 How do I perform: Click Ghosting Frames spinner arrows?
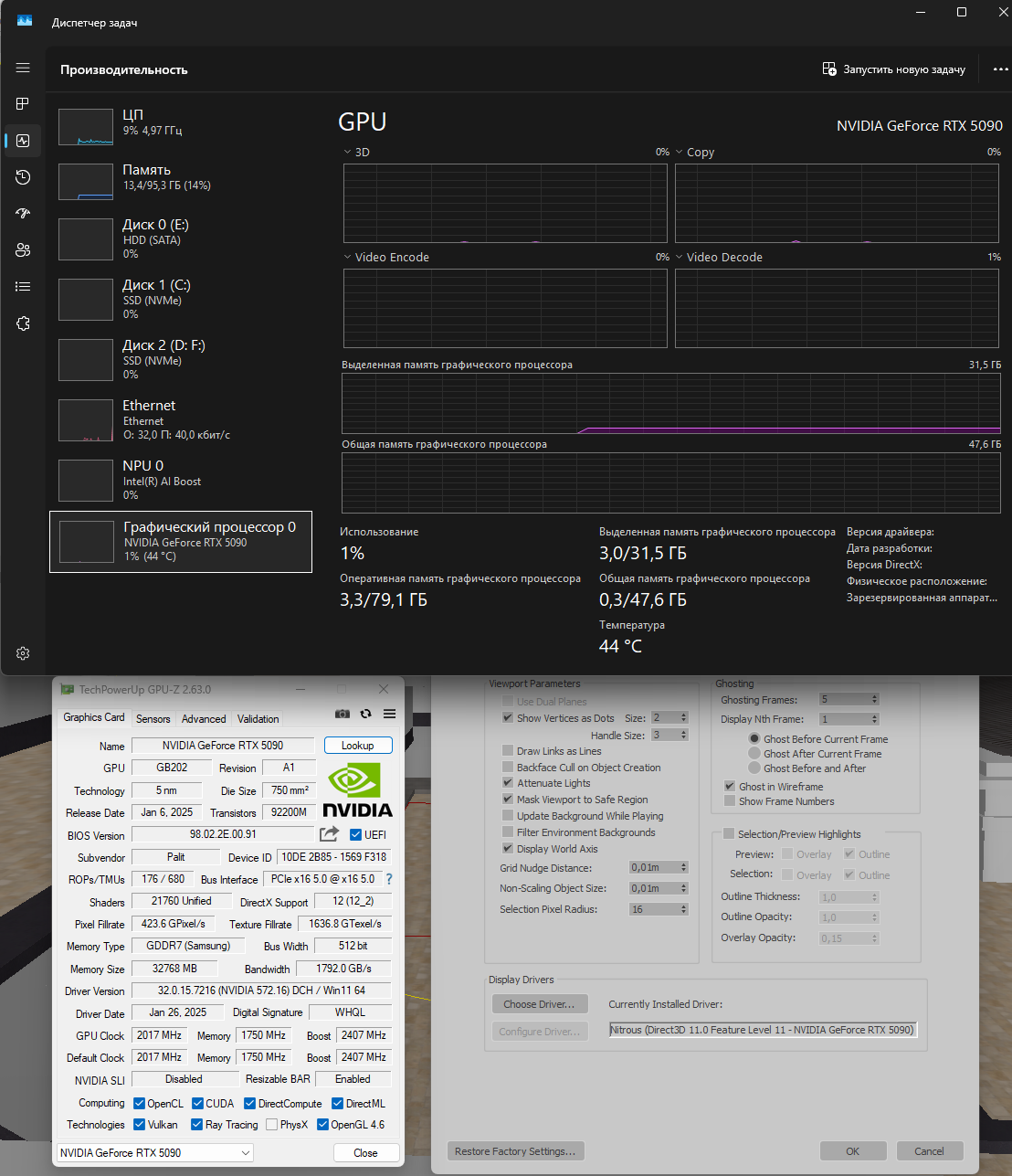pos(874,700)
